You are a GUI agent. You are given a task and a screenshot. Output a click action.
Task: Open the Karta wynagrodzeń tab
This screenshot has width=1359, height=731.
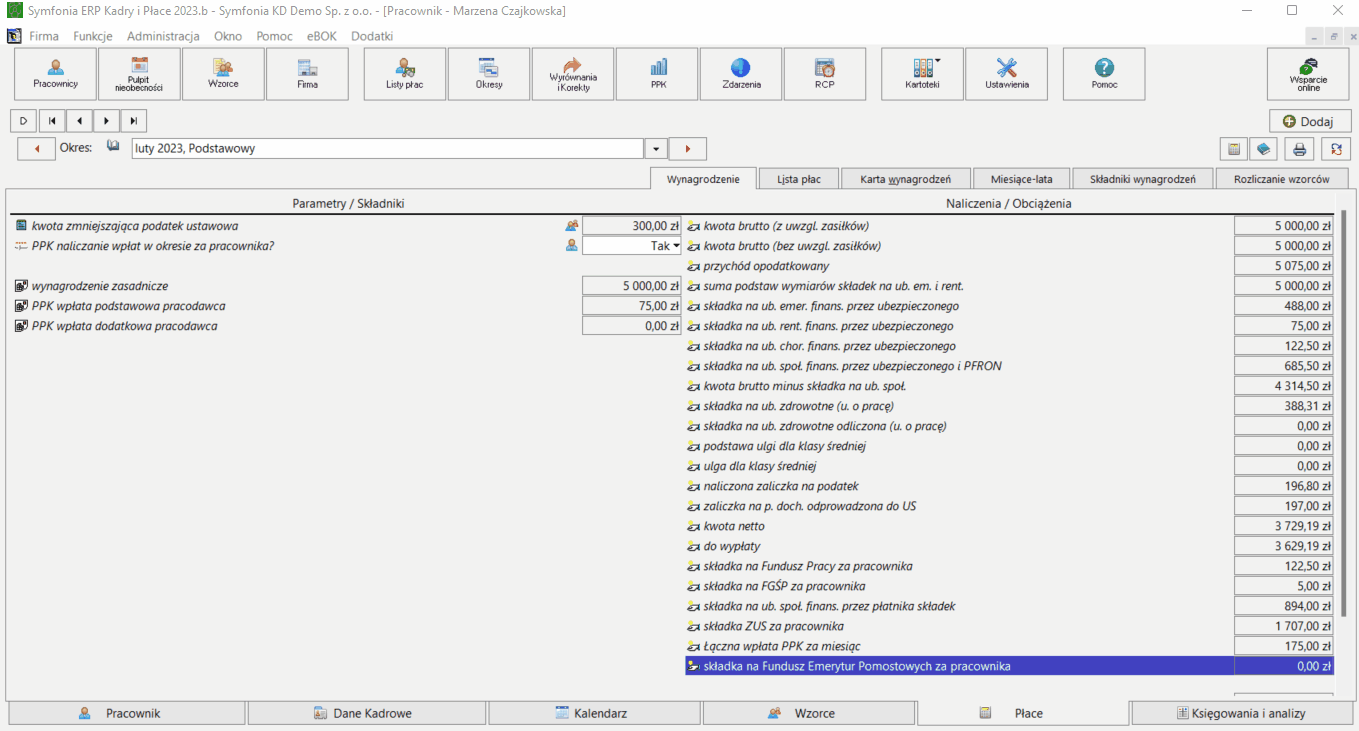click(x=906, y=179)
